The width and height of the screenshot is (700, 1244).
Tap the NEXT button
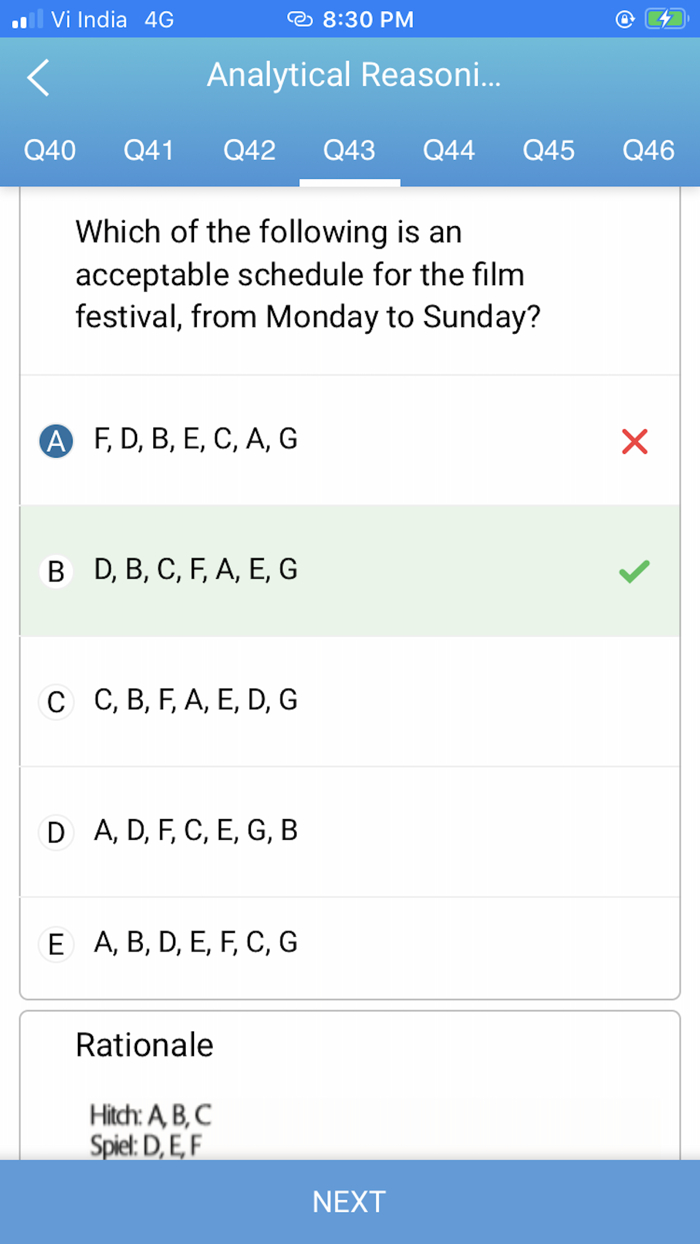[349, 1201]
